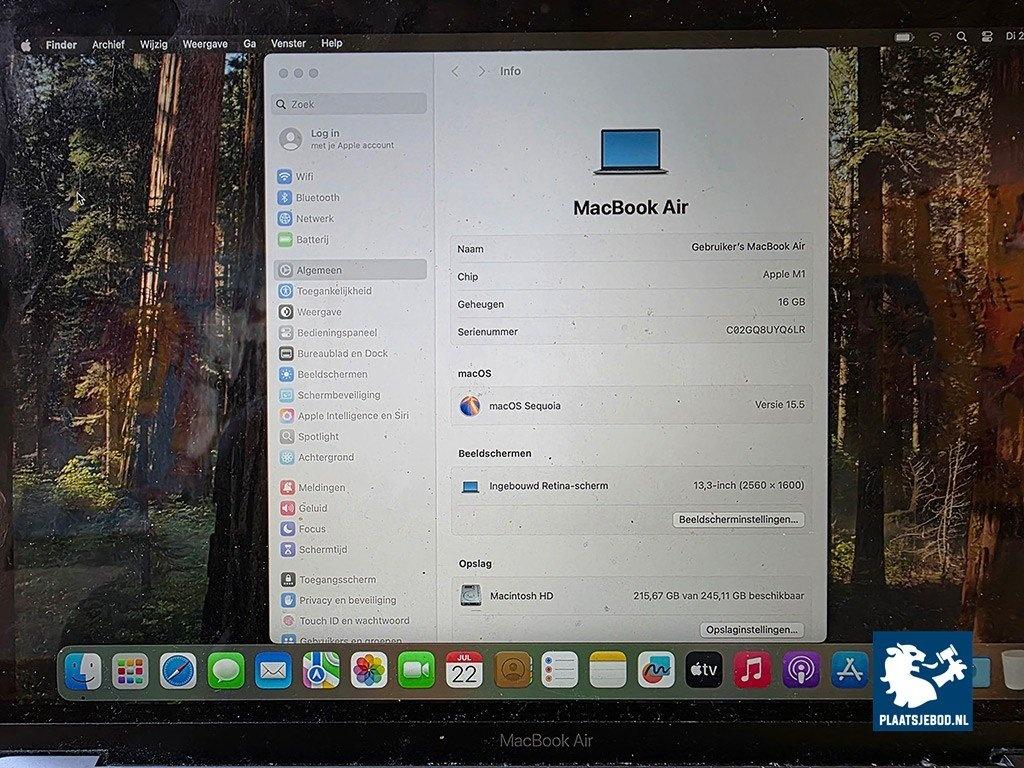Open the Ga menu
This screenshot has height=768, width=1024.
249,43
